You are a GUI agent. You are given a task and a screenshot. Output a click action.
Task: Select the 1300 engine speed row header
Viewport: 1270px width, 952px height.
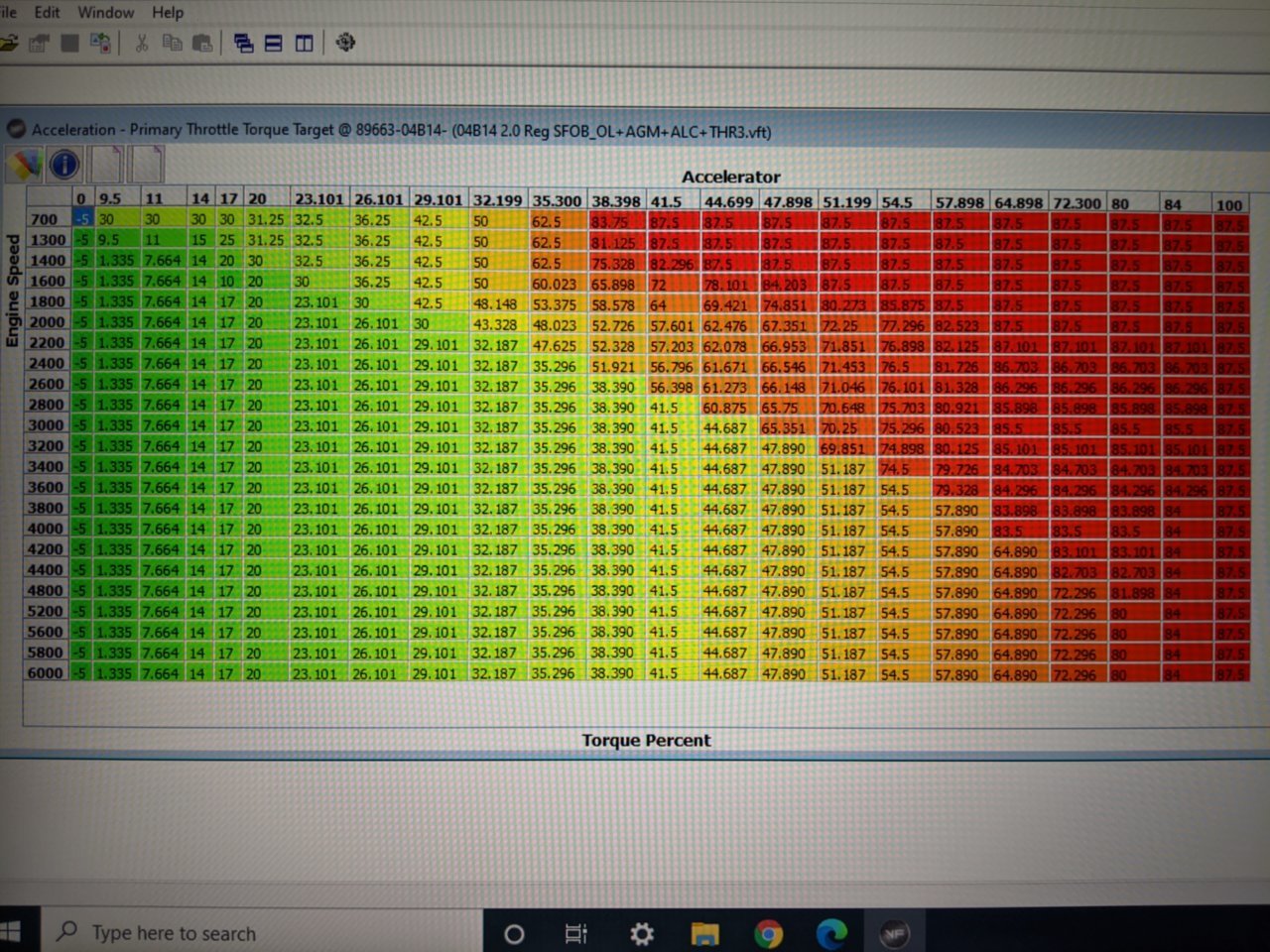pyautogui.click(x=48, y=240)
